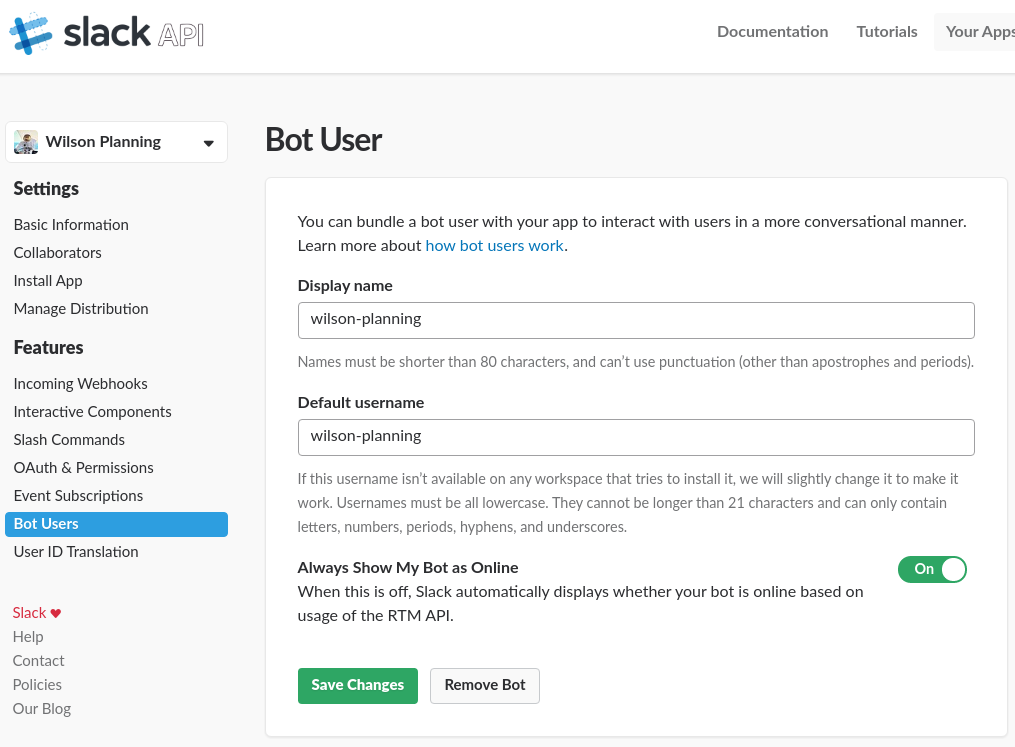The width and height of the screenshot is (1015, 747).
Task: Go to OAuth & Permissions
Action: [83, 468]
